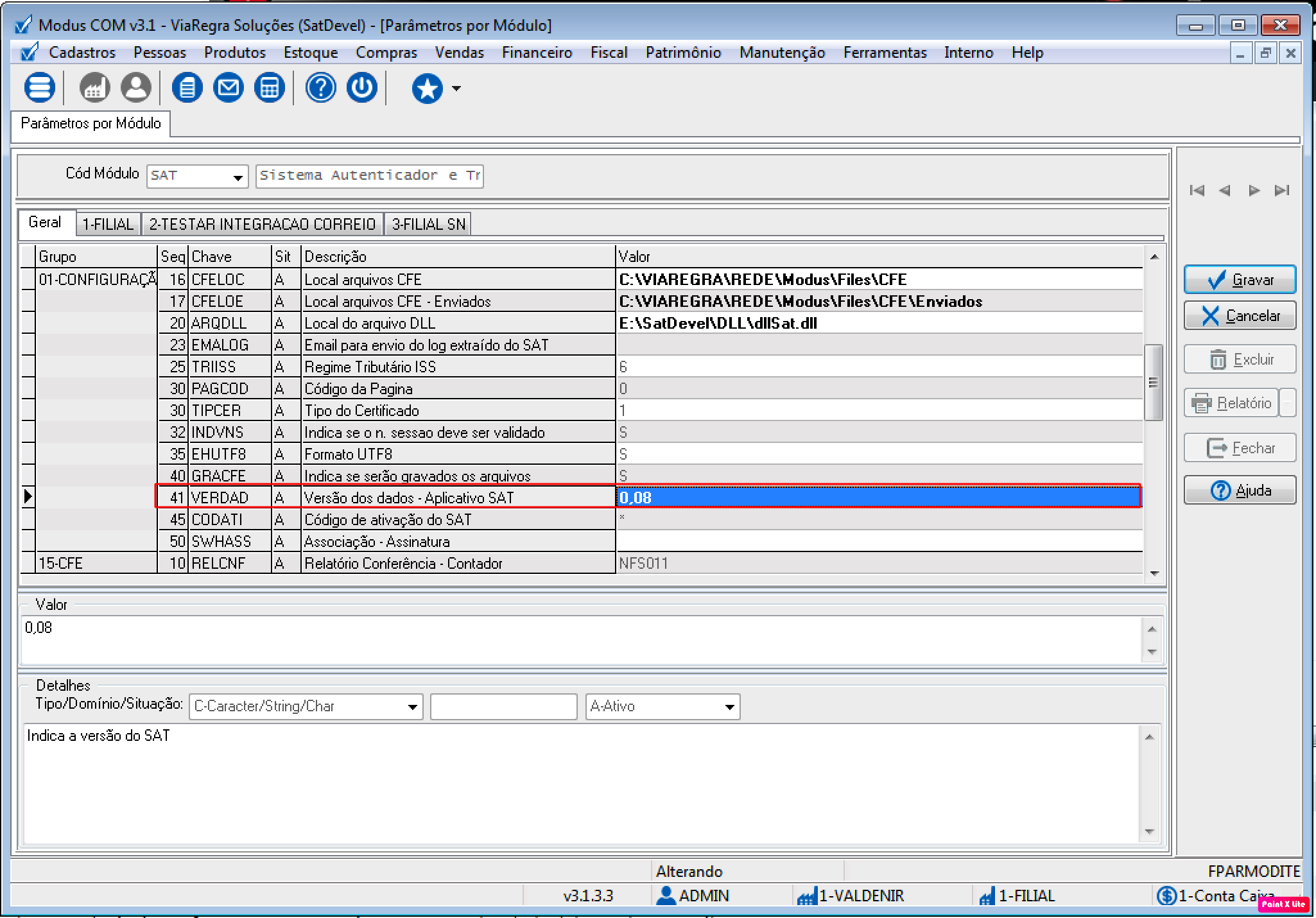Open the calculator toolbar icon

click(x=270, y=87)
